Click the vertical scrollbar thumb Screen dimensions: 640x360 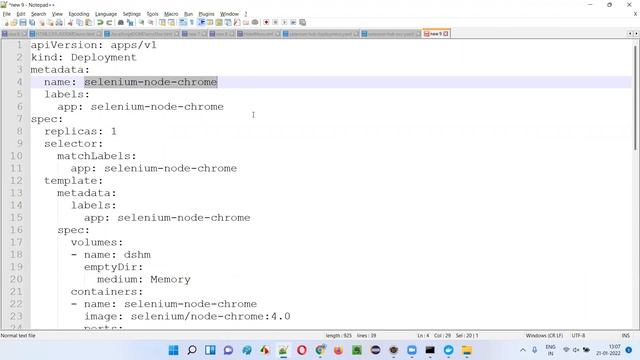635,97
